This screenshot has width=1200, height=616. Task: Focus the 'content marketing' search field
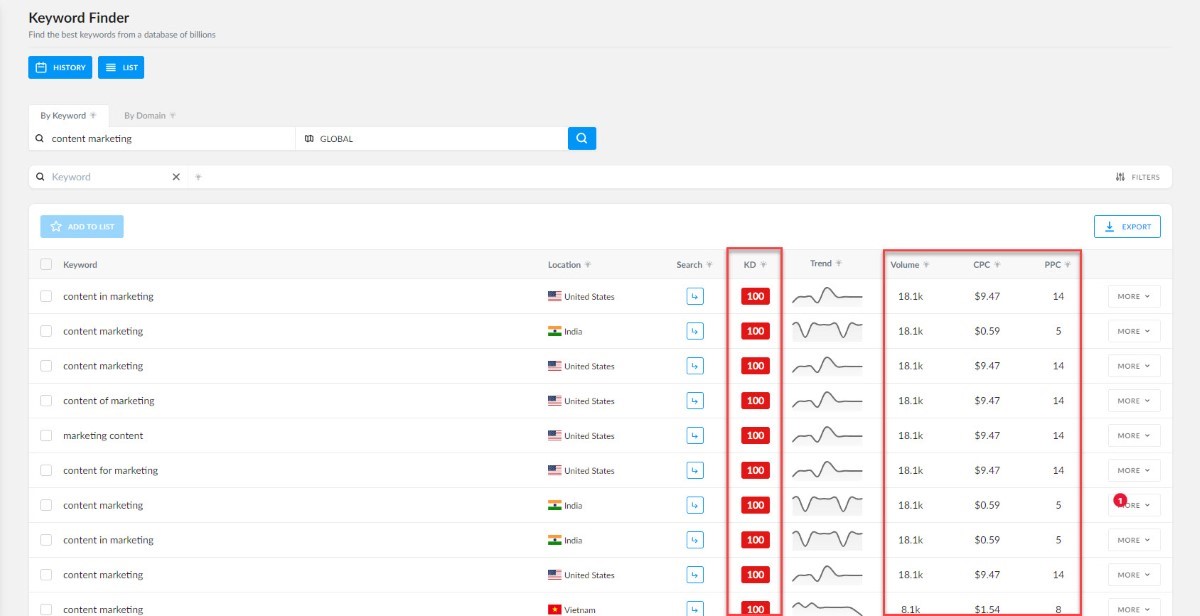pyautogui.click(x=162, y=139)
